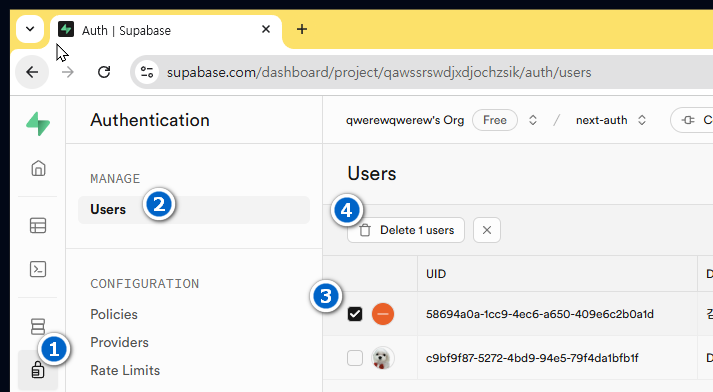Image resolution: width=713 pixels, height=392 pixels.
Task: Click the CONFIGURATION section label
Action: point(145,284)
